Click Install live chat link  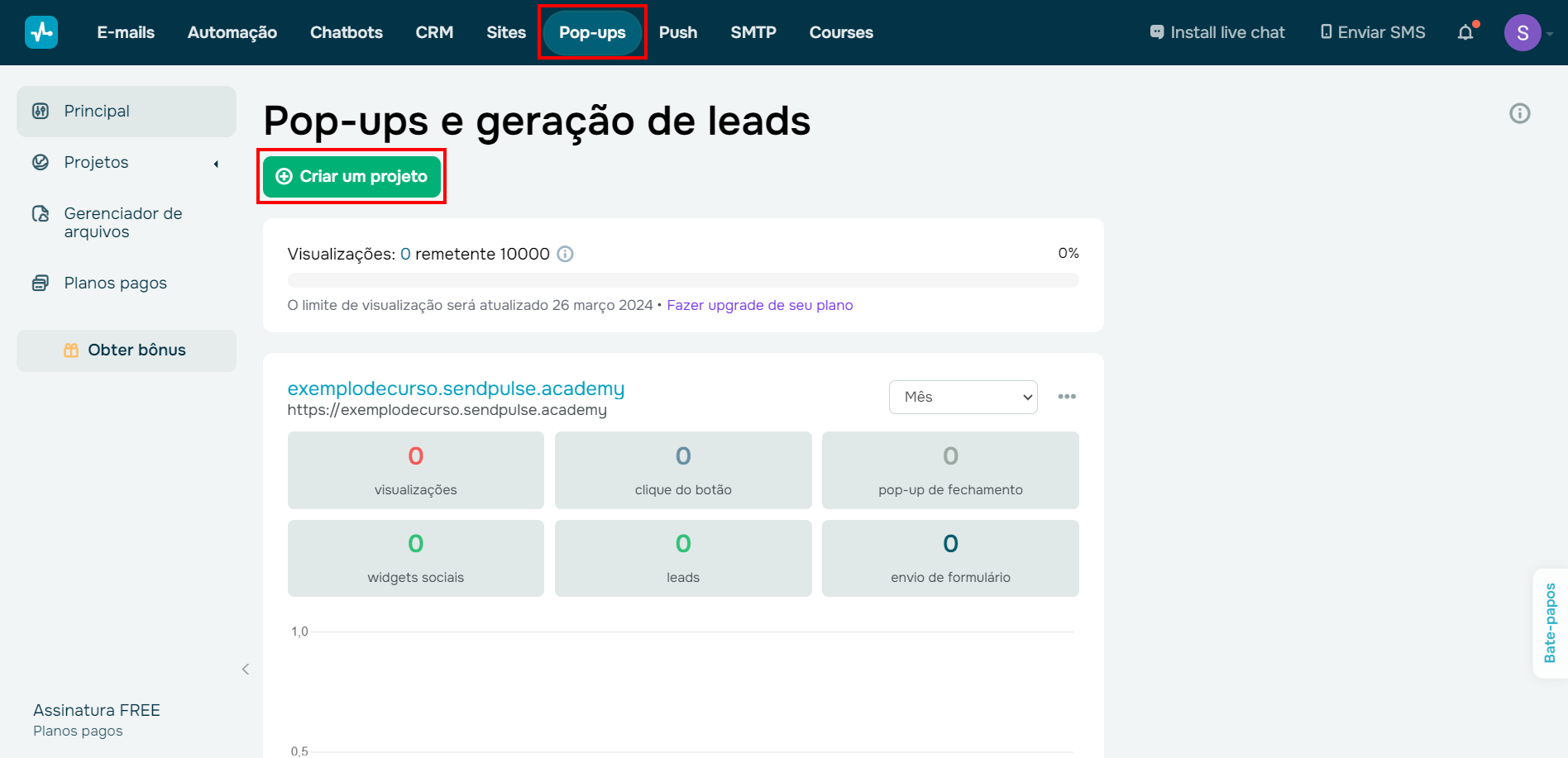[1217, 32]
